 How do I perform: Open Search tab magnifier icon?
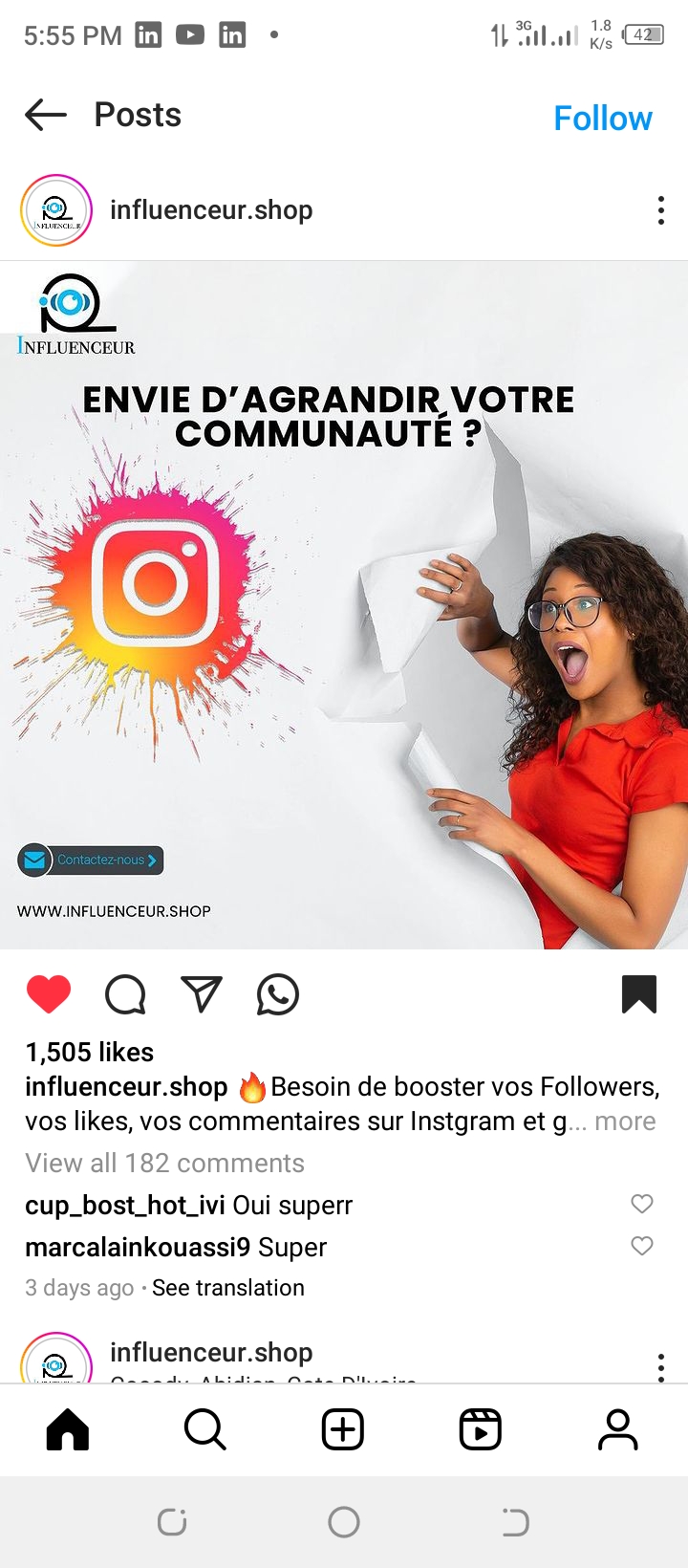tap(205, 1430)
